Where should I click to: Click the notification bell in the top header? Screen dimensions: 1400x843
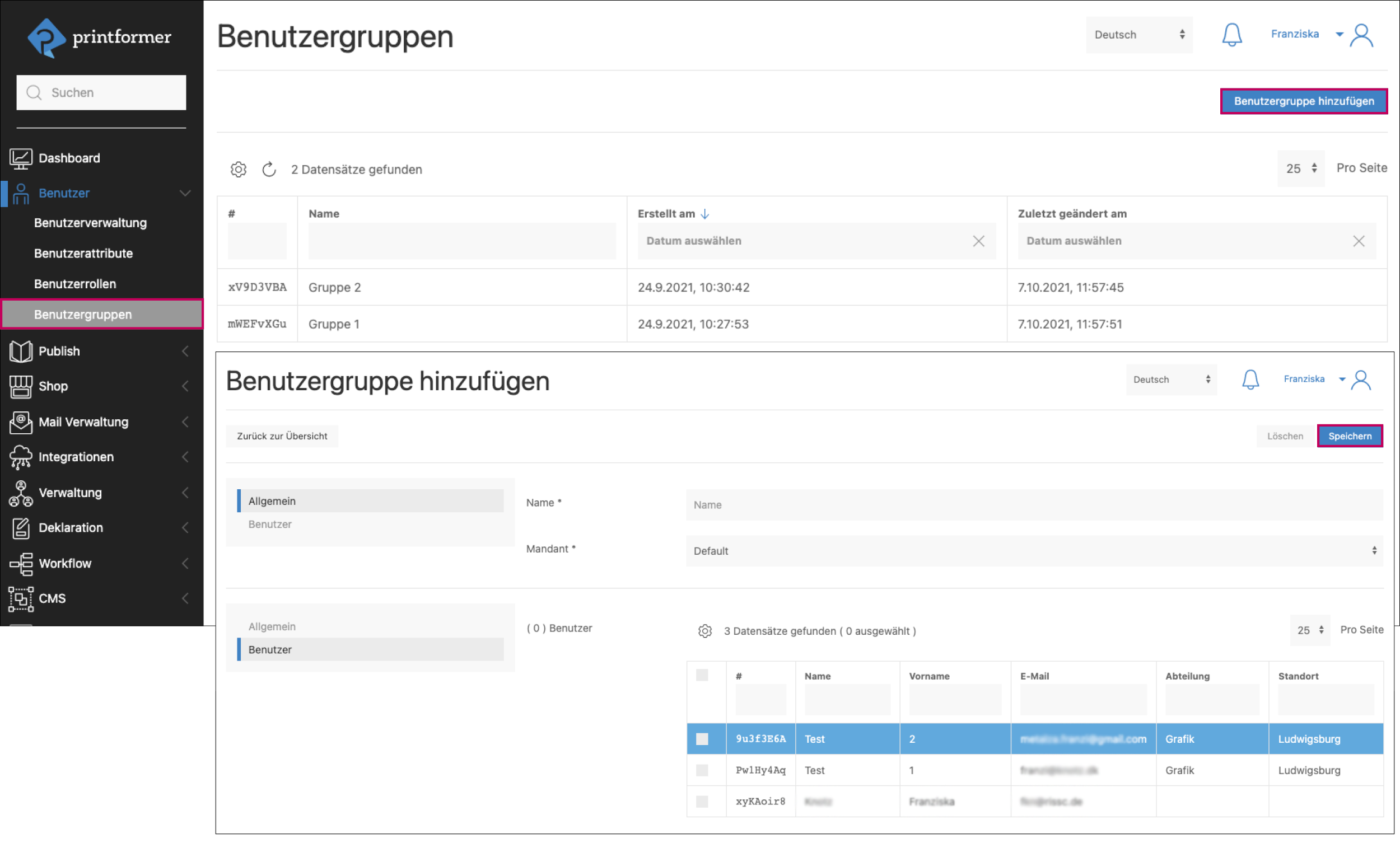click(1231, 35)
